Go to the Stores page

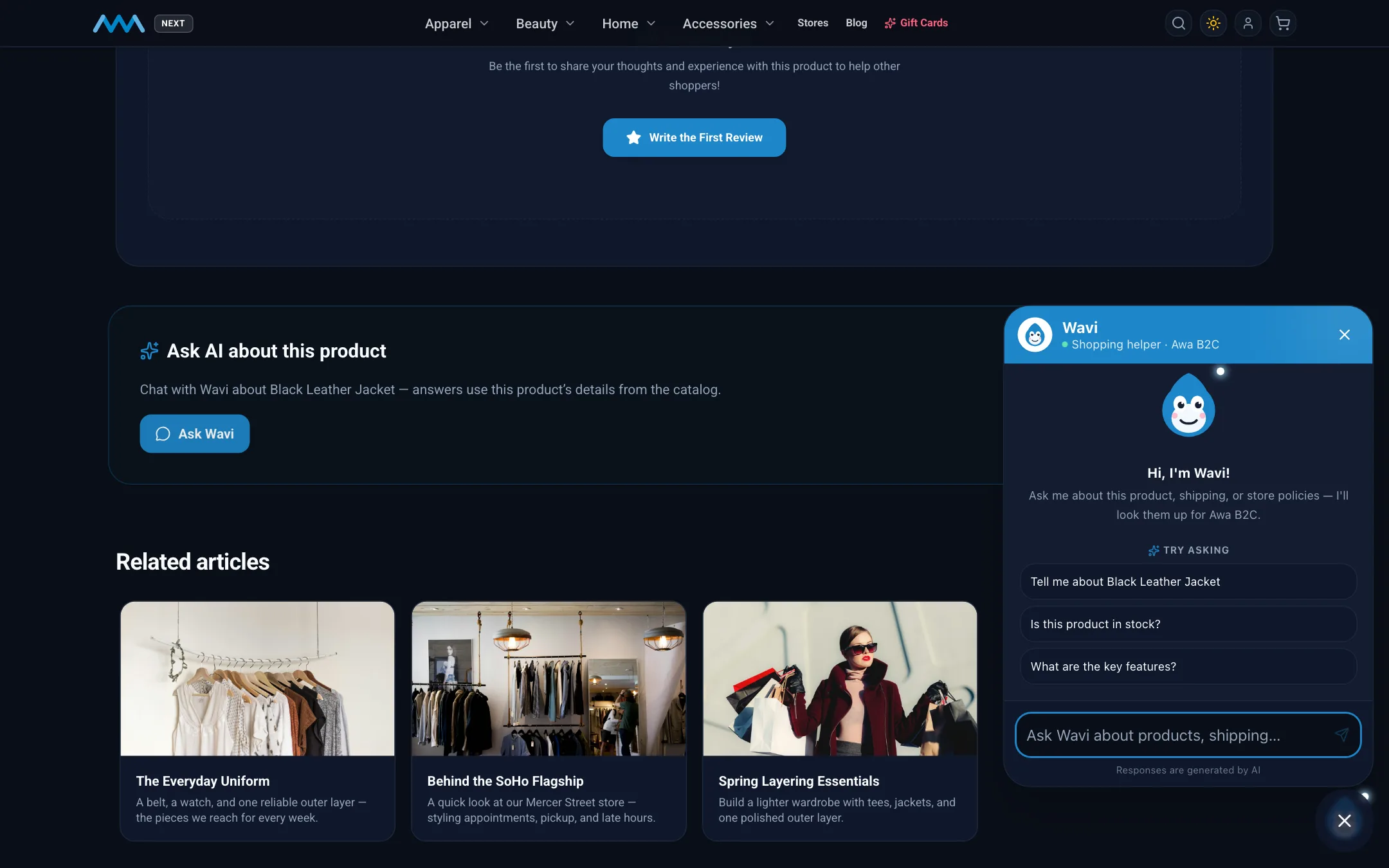812,23
